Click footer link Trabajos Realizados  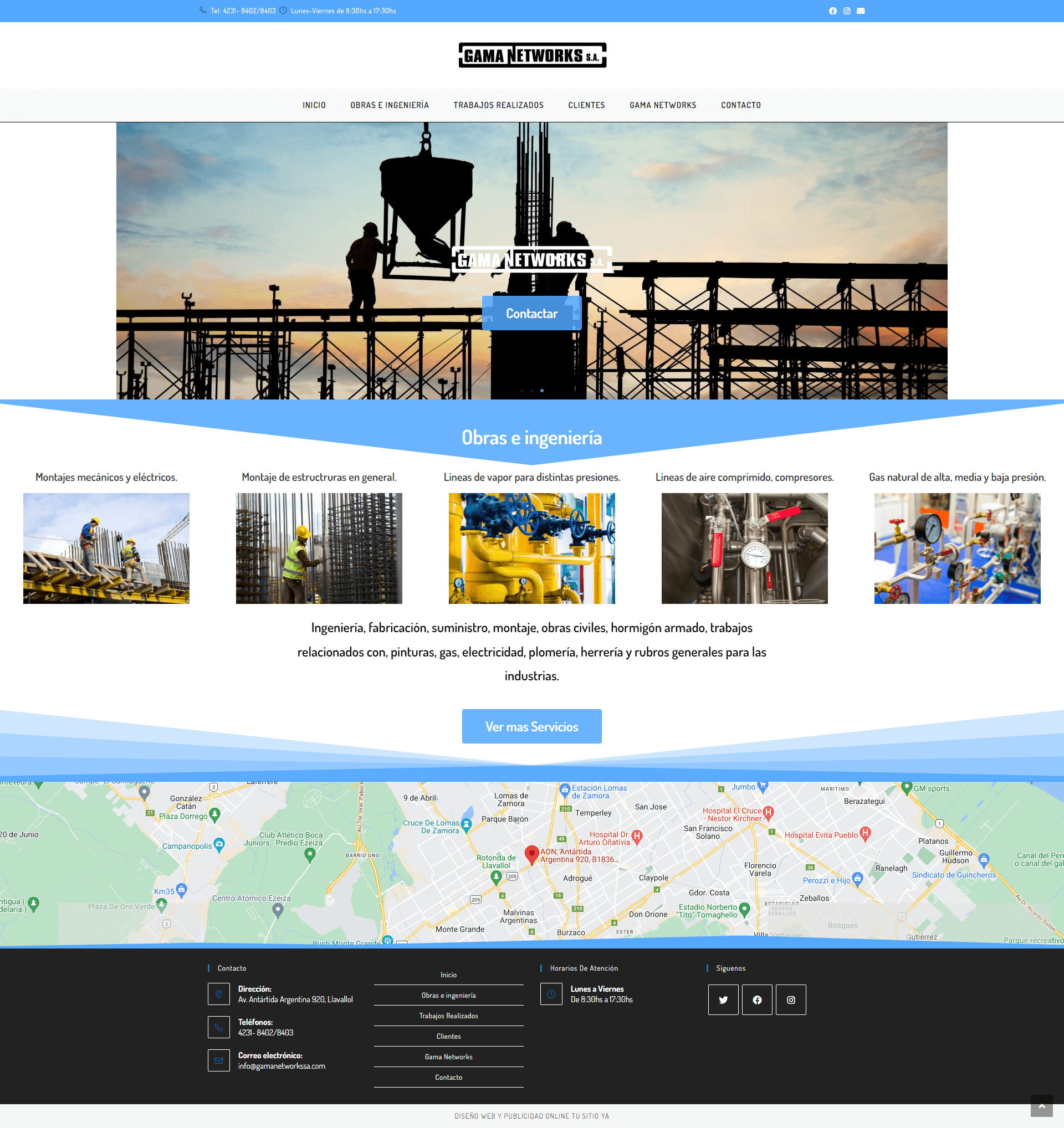(448, 1015)
